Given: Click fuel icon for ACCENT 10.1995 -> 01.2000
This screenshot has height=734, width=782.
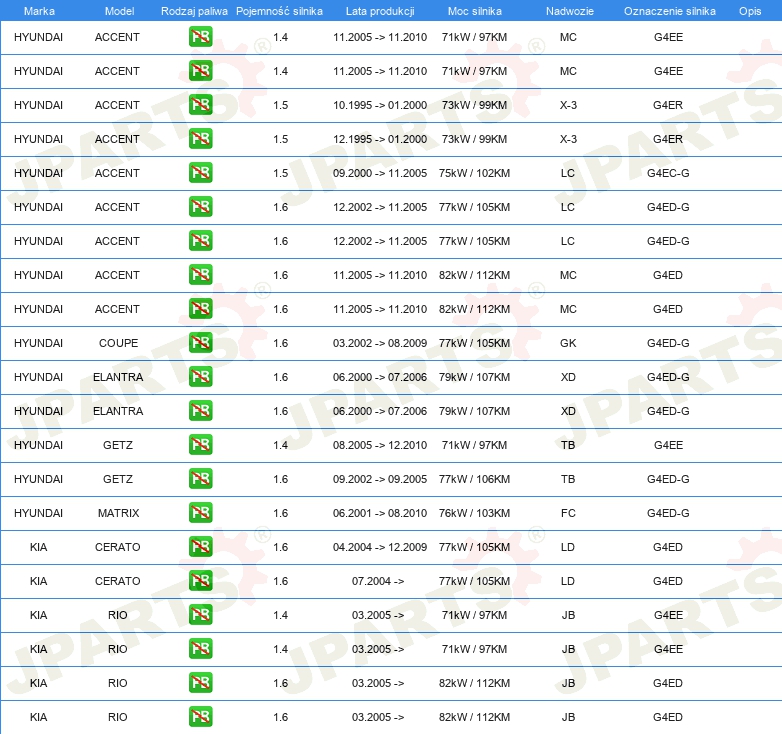Looking at the screenshot, I should pos(200,105).
